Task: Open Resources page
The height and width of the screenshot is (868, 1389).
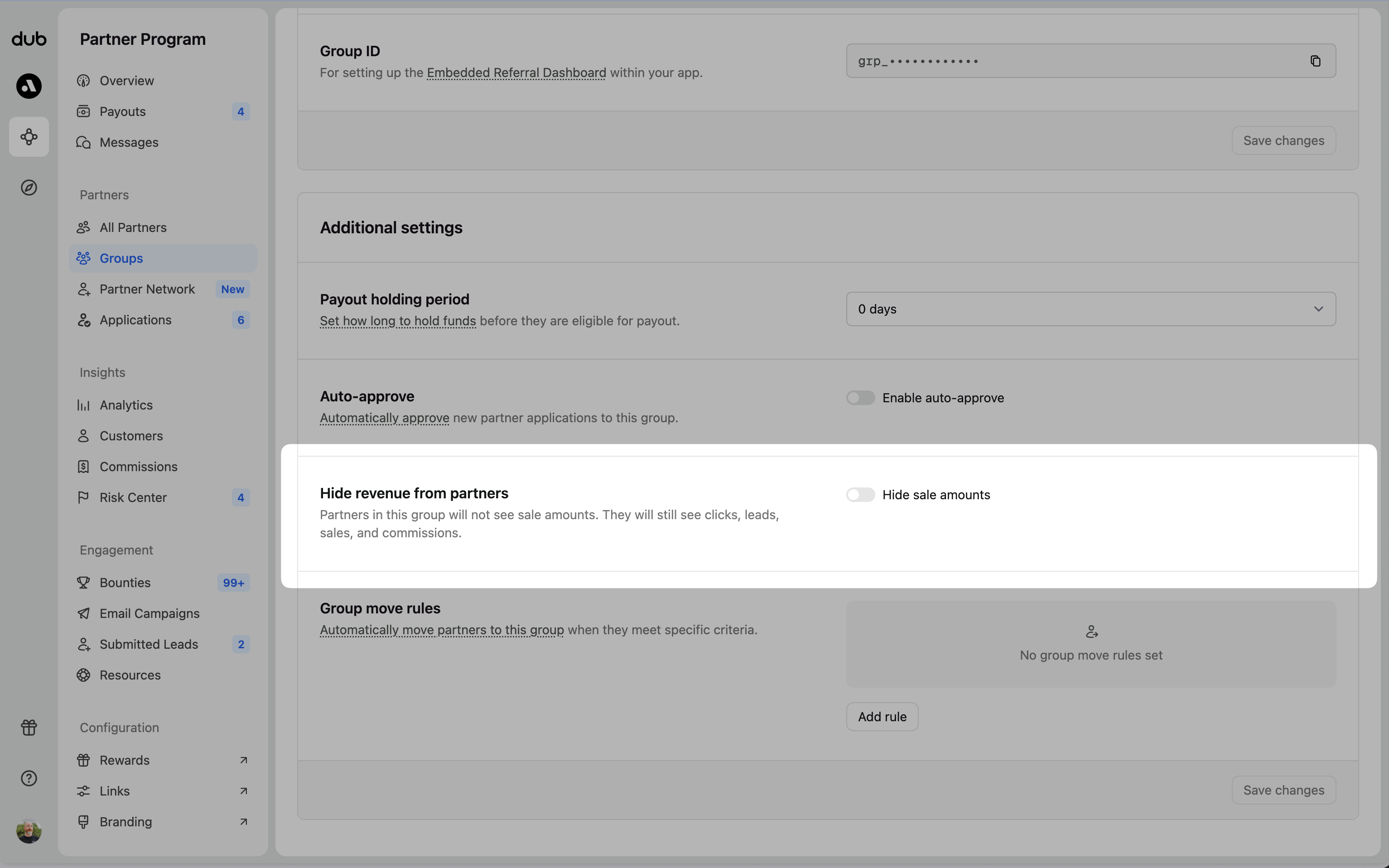Action: (x=163, y=675)
